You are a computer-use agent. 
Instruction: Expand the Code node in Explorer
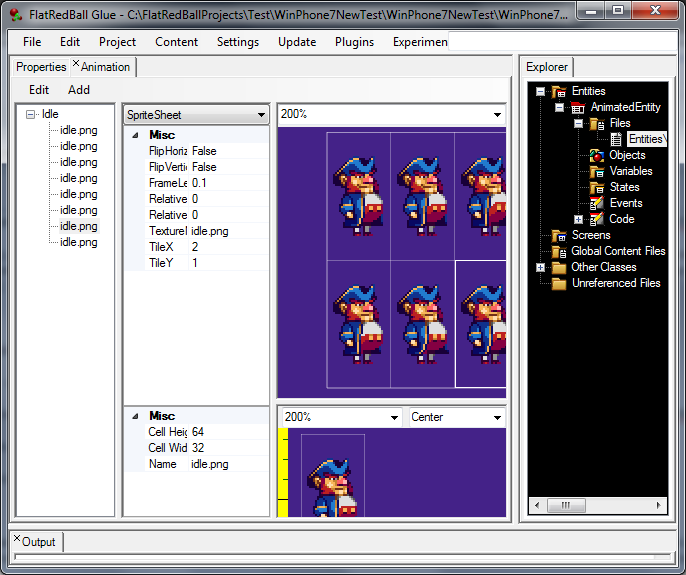pos(578,219)
